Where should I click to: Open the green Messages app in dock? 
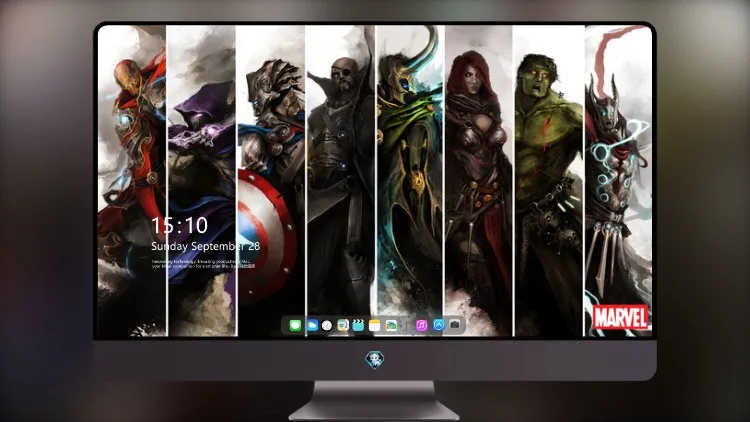click(295, 325)
